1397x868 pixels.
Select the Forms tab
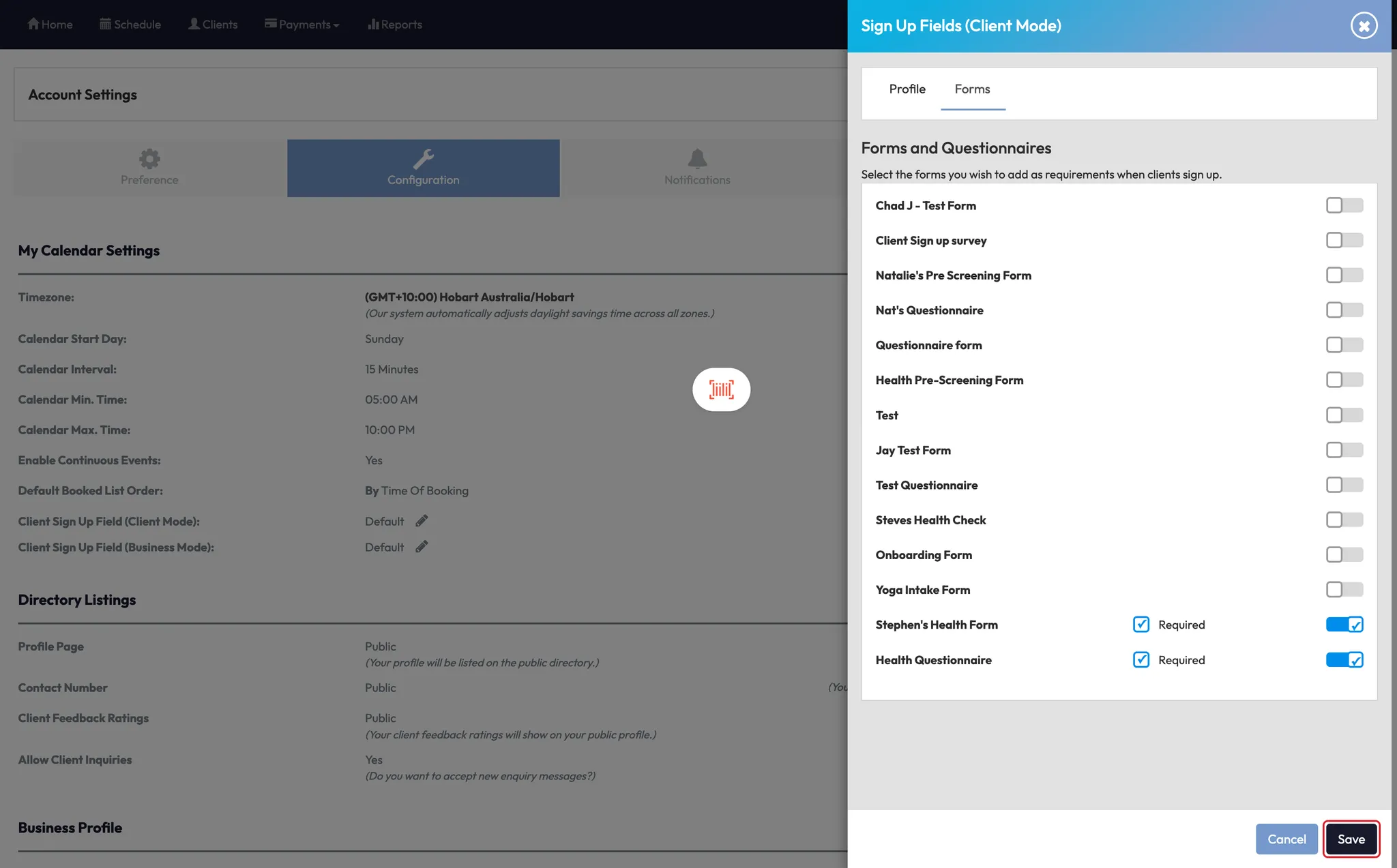[x=972, y=89]
